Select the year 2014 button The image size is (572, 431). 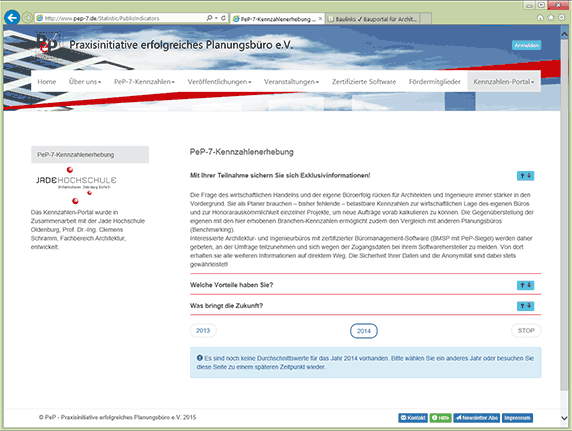point(364,331)
